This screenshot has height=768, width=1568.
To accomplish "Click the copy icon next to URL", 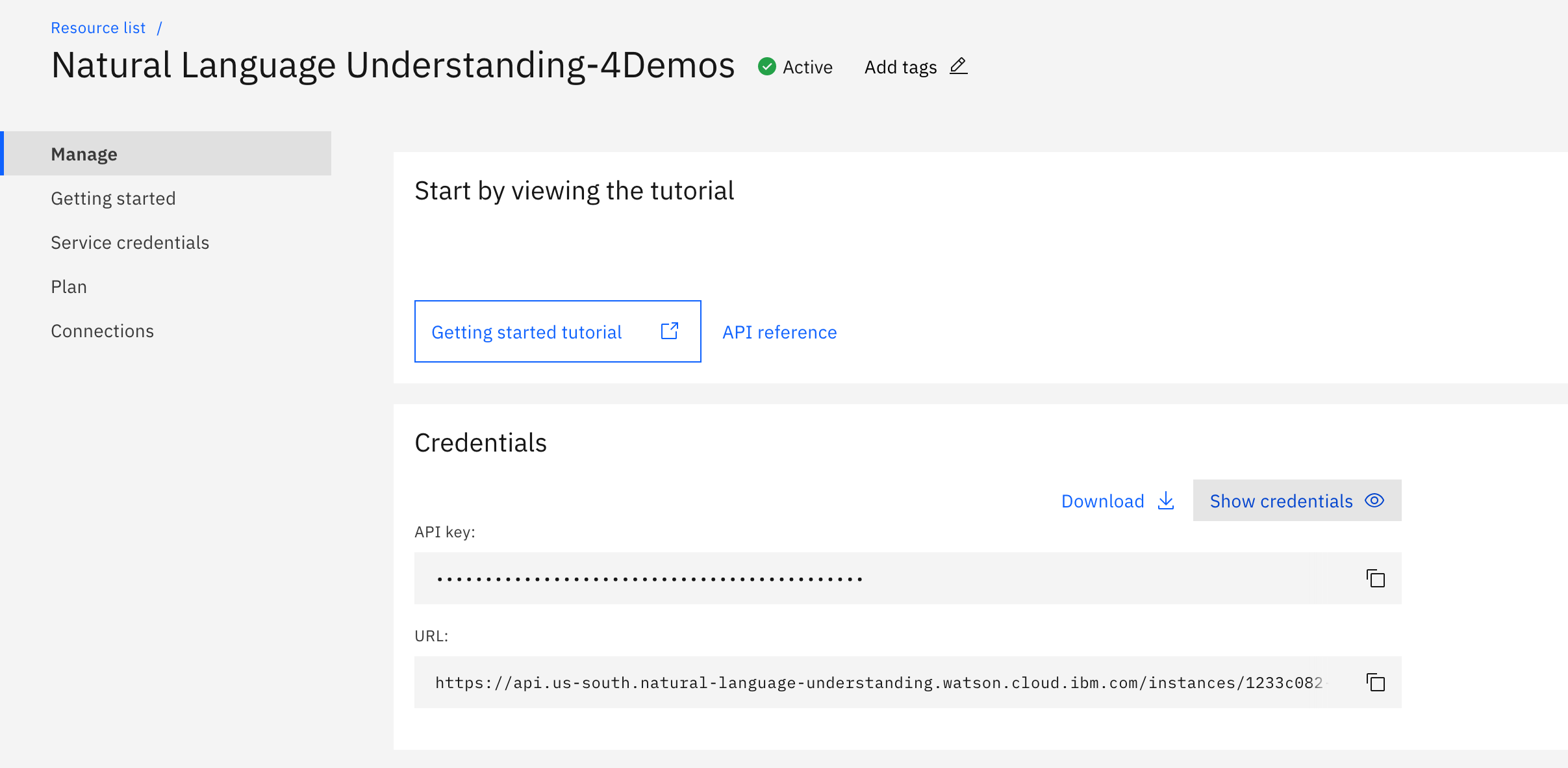I will (1375, 682).
